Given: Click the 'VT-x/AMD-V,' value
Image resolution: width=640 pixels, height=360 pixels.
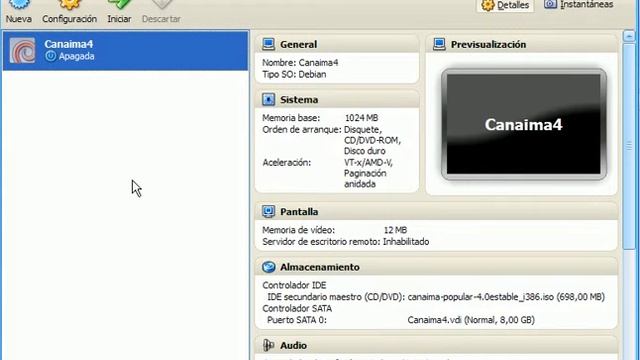Looking at the screenshot, I should point(368,162).
